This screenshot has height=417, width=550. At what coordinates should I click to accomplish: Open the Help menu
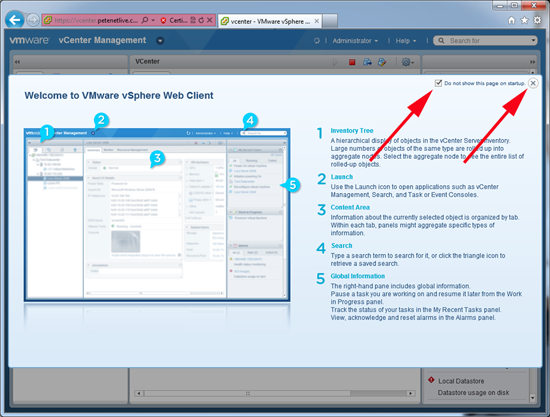[406, 41]
